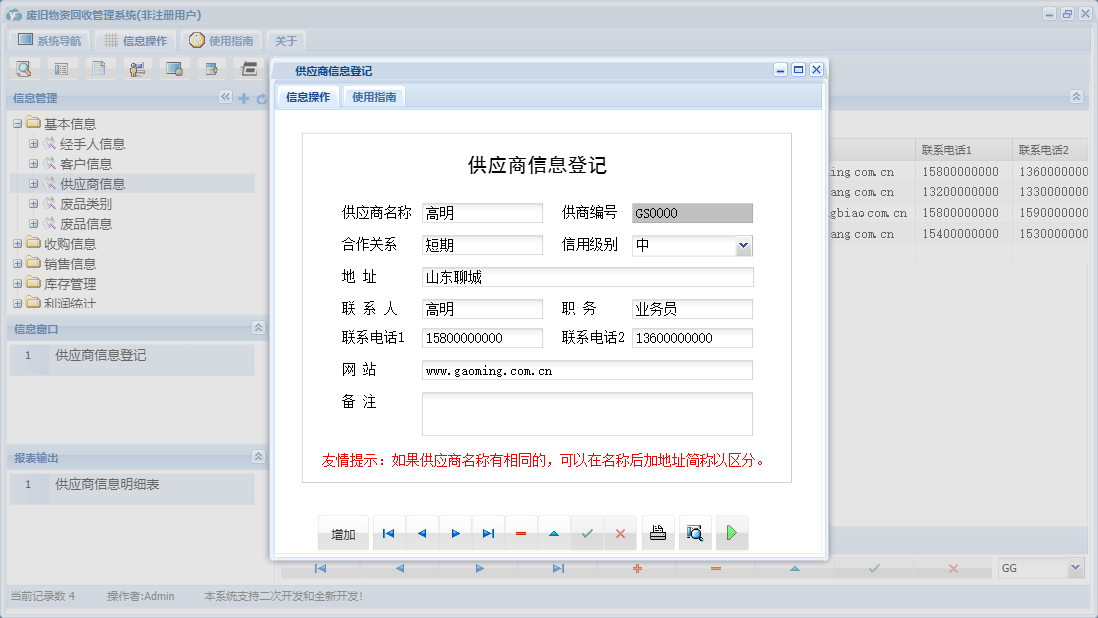Click the 增加 button to add record

pos(343,533)
